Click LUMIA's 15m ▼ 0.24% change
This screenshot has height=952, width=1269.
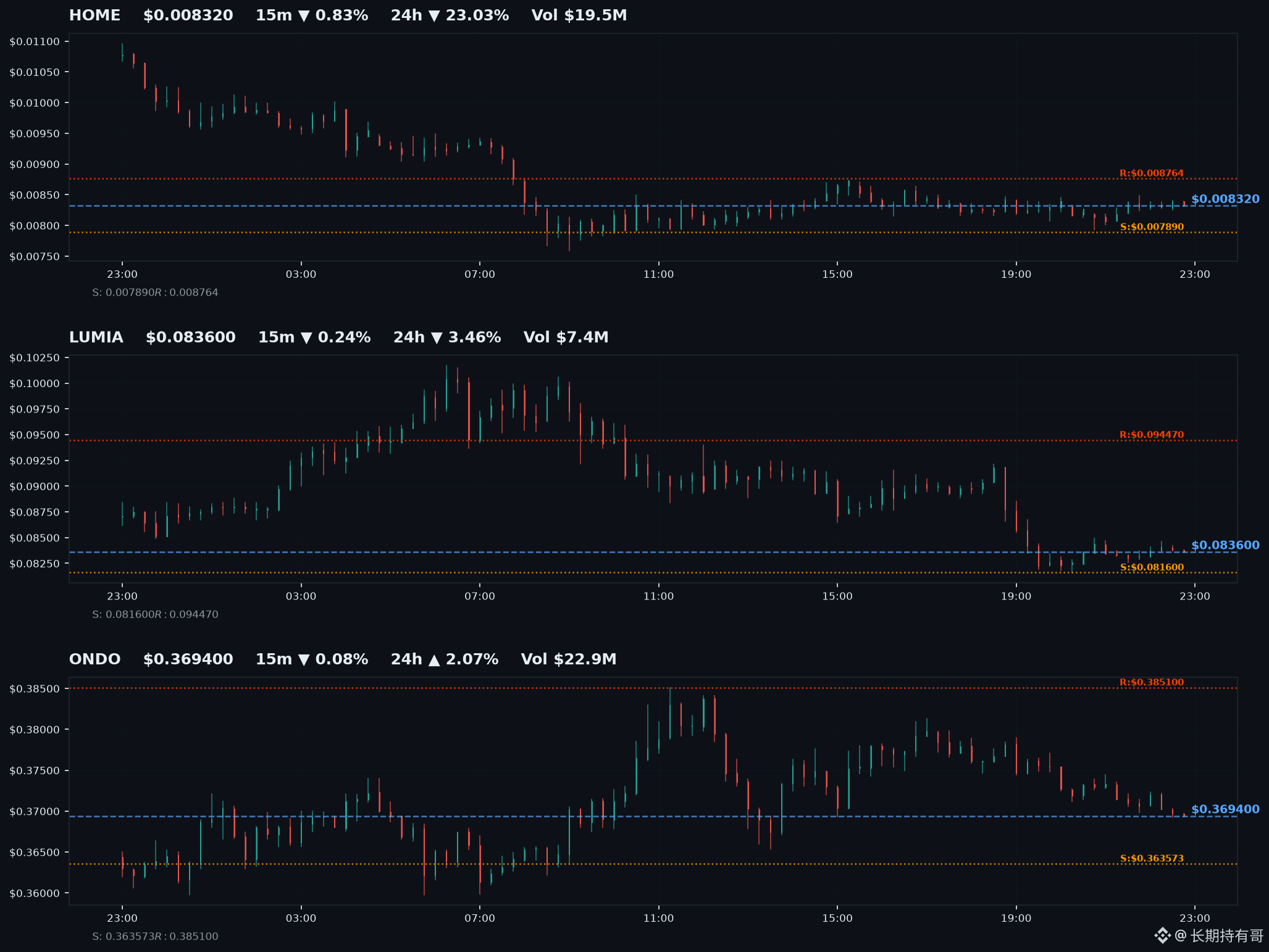314,338
